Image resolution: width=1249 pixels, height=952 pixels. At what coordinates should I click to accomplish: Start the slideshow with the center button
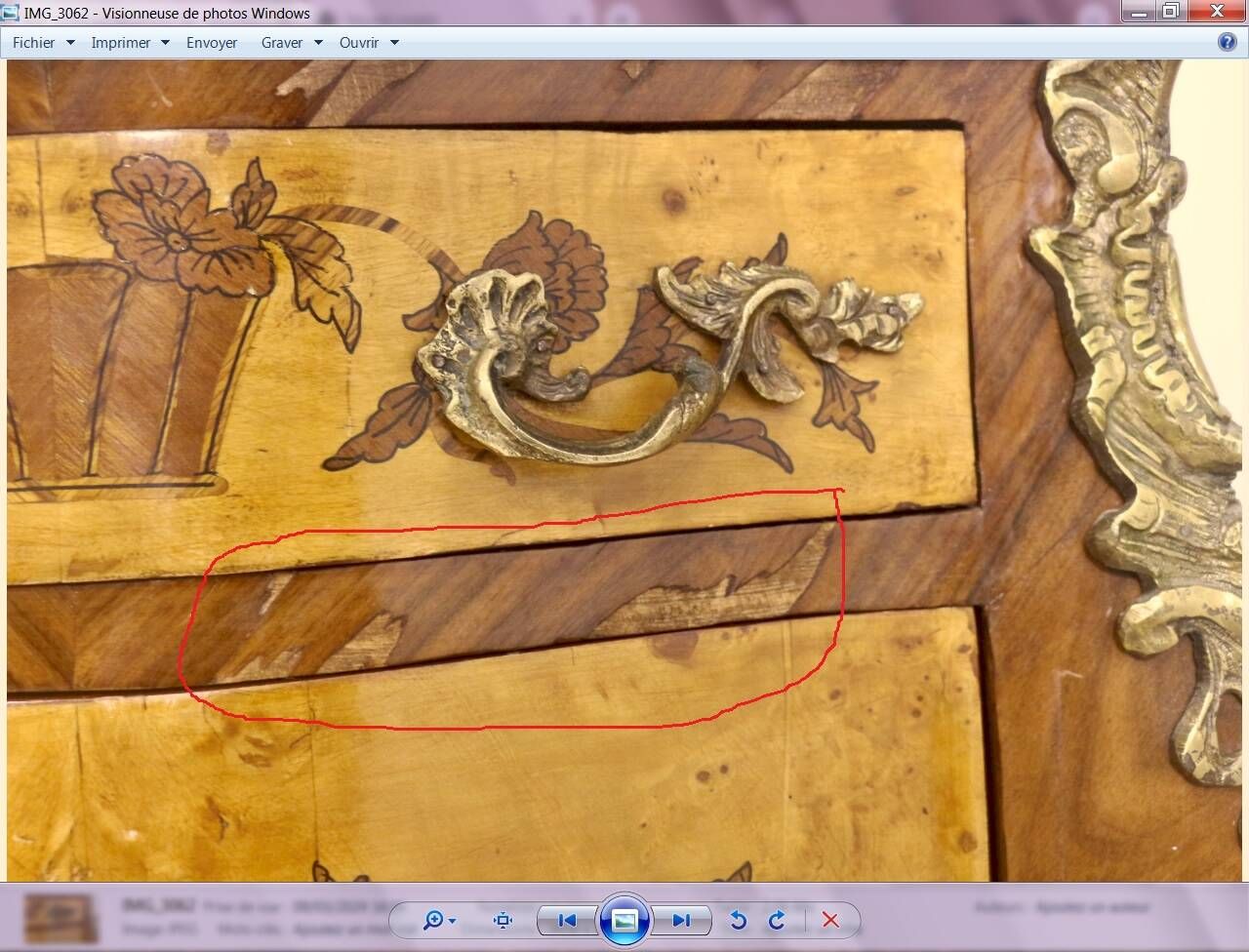point(624,920)
